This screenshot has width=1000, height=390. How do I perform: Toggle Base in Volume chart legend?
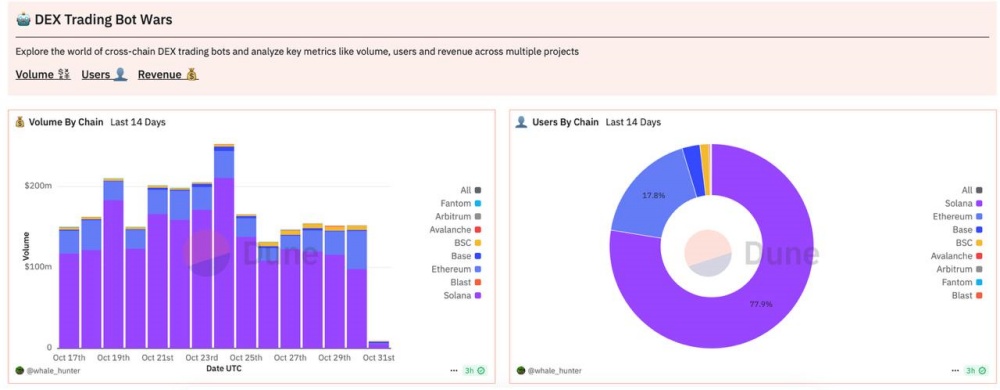pos(467,256)
